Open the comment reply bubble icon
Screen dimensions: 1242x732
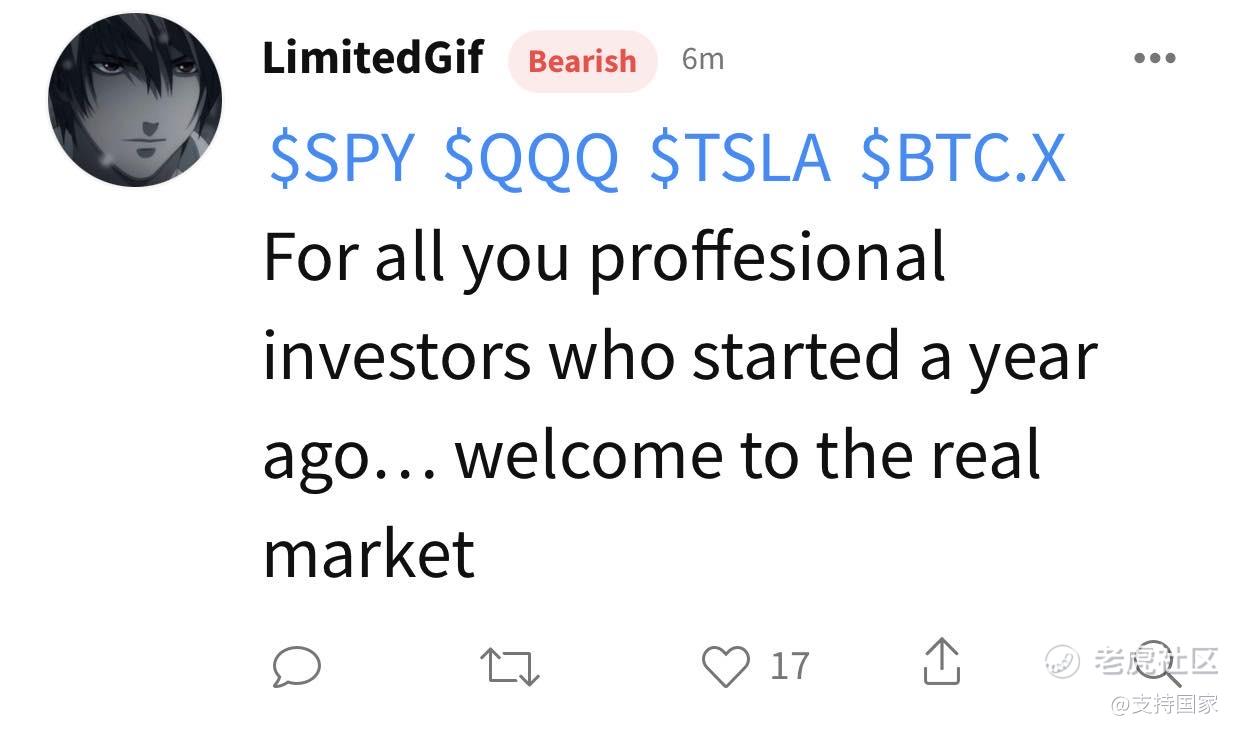click(x=297, y=666)
